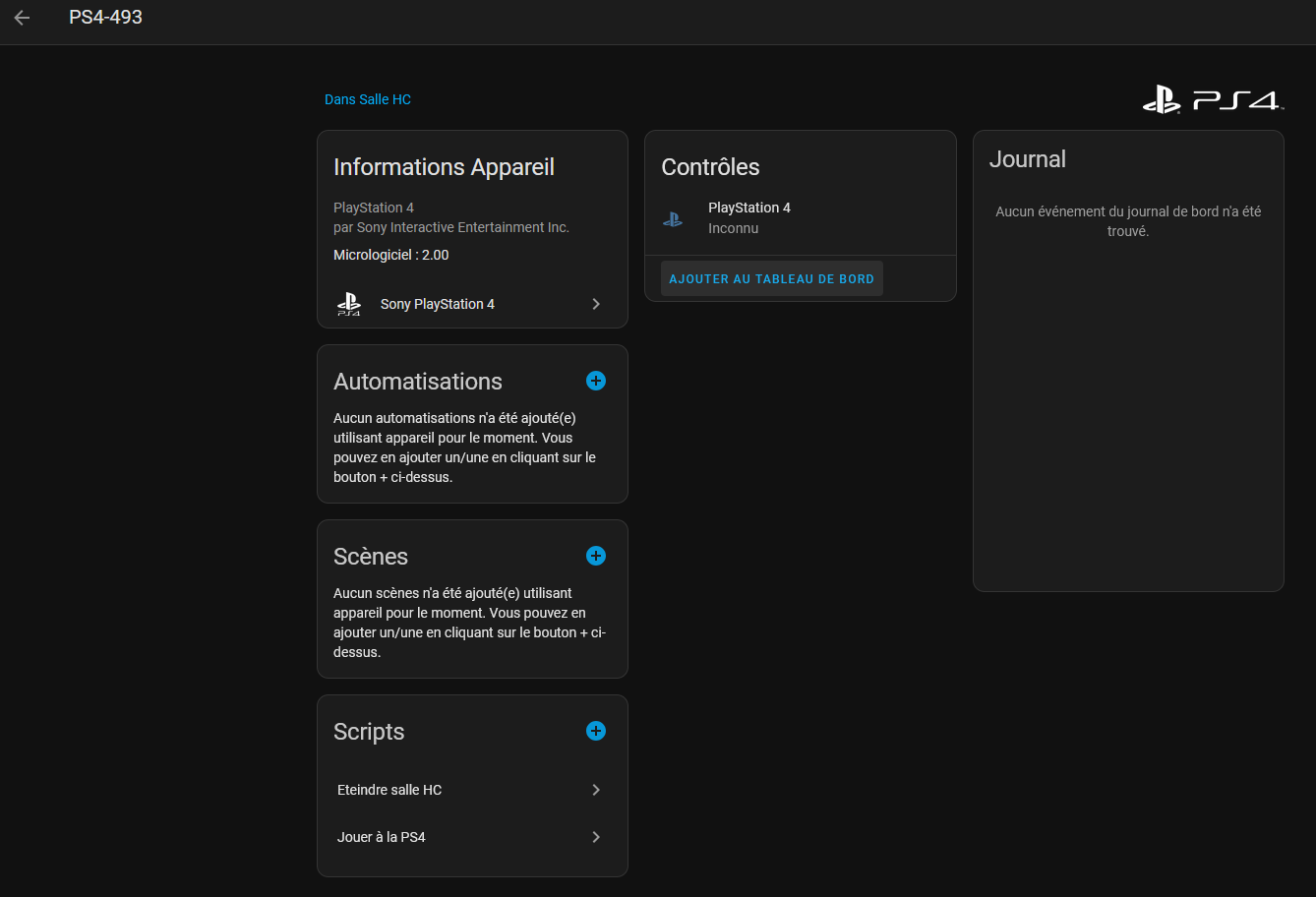This screenshot has width=1316, height=897.
Task: Open the Sony PlayStation 4 integration chevron
Action: click(596, 304)
